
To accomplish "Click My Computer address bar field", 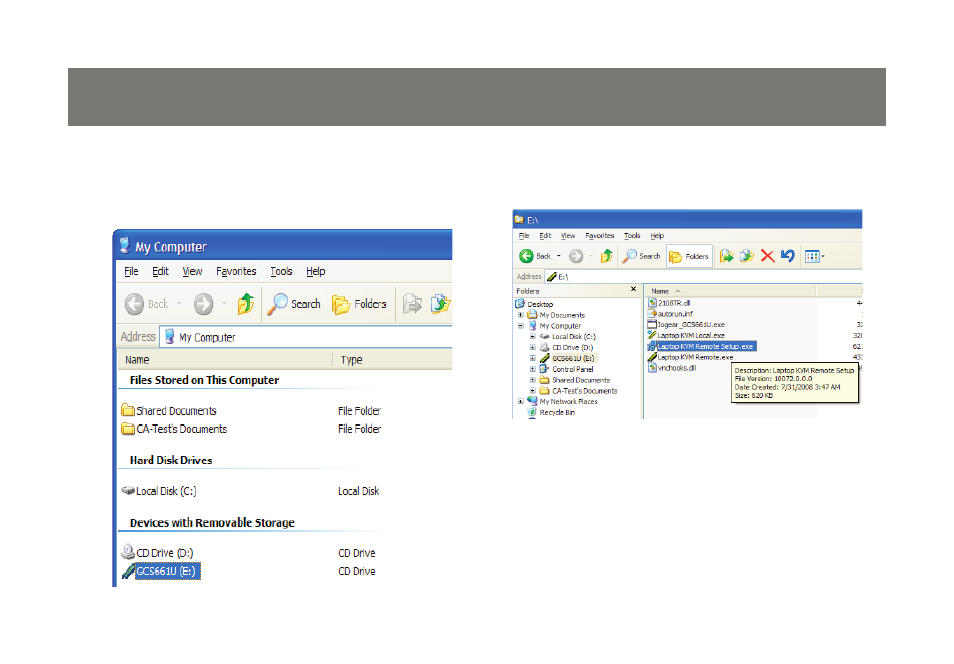I will click(306, 337).
